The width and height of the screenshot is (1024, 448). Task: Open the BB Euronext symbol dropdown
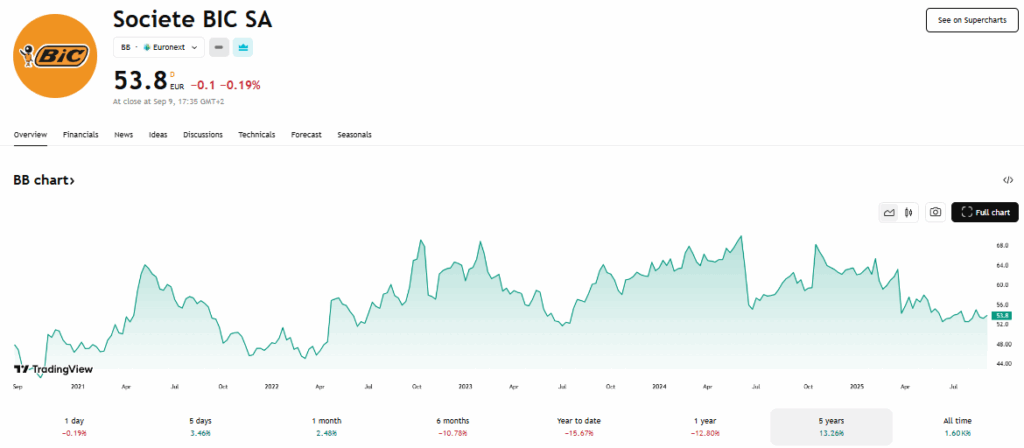click(x=159, y=47)
